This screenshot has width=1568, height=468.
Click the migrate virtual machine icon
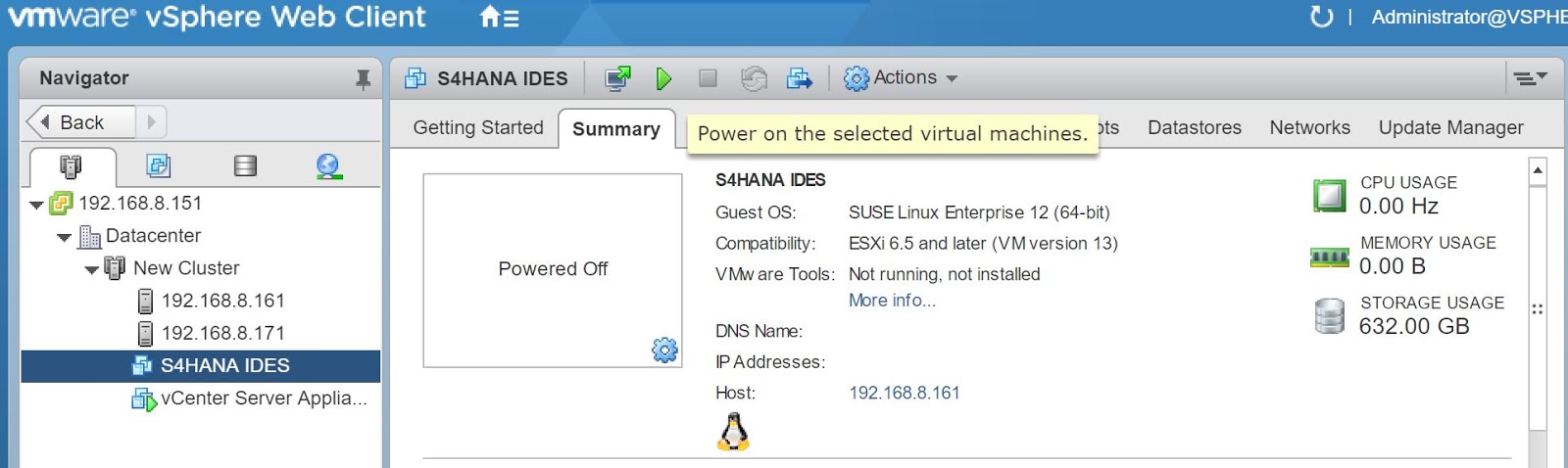pyautogui.click(x=800, y=78)
